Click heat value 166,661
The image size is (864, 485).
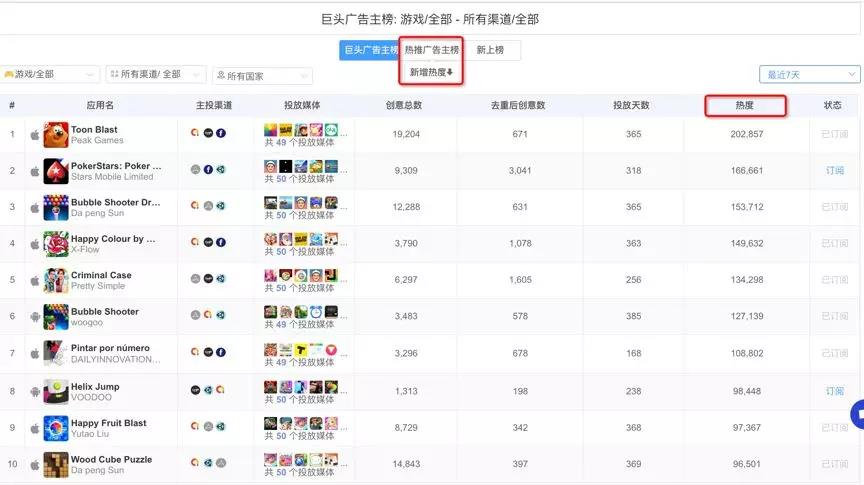pyautogui.click(x=747, y=171)
